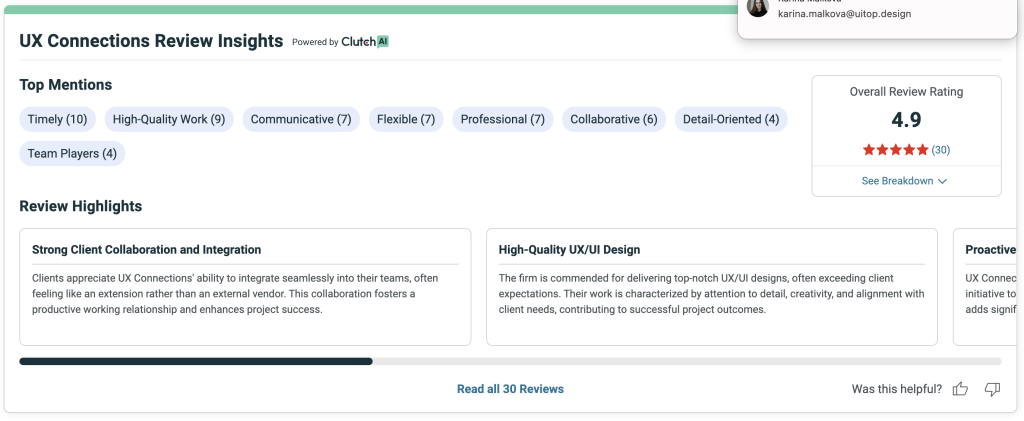The image size is (1024, 421).
Task: Click the karina.malkova@uitop.design email text
Action: (844, 14)
